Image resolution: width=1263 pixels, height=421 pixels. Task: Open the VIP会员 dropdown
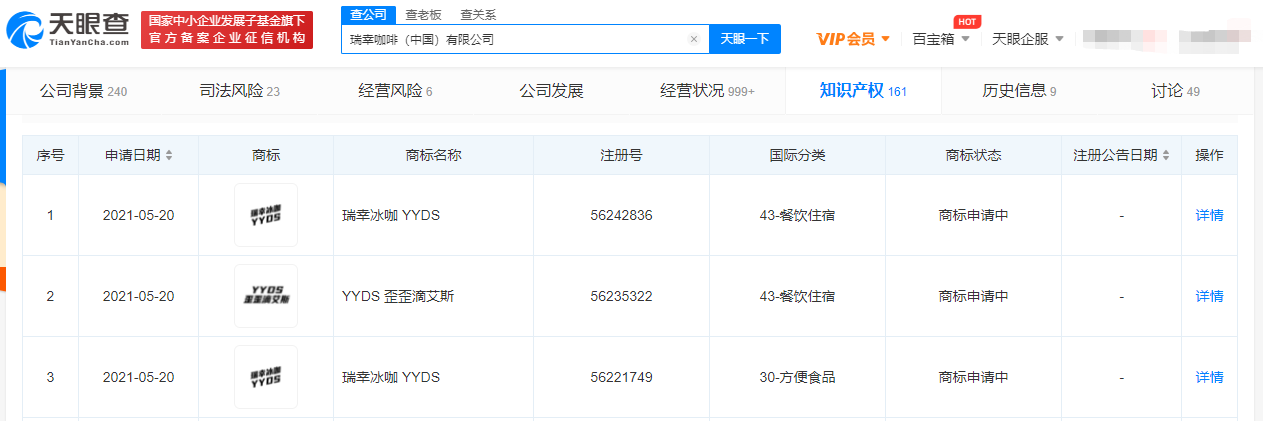point(853,39)
